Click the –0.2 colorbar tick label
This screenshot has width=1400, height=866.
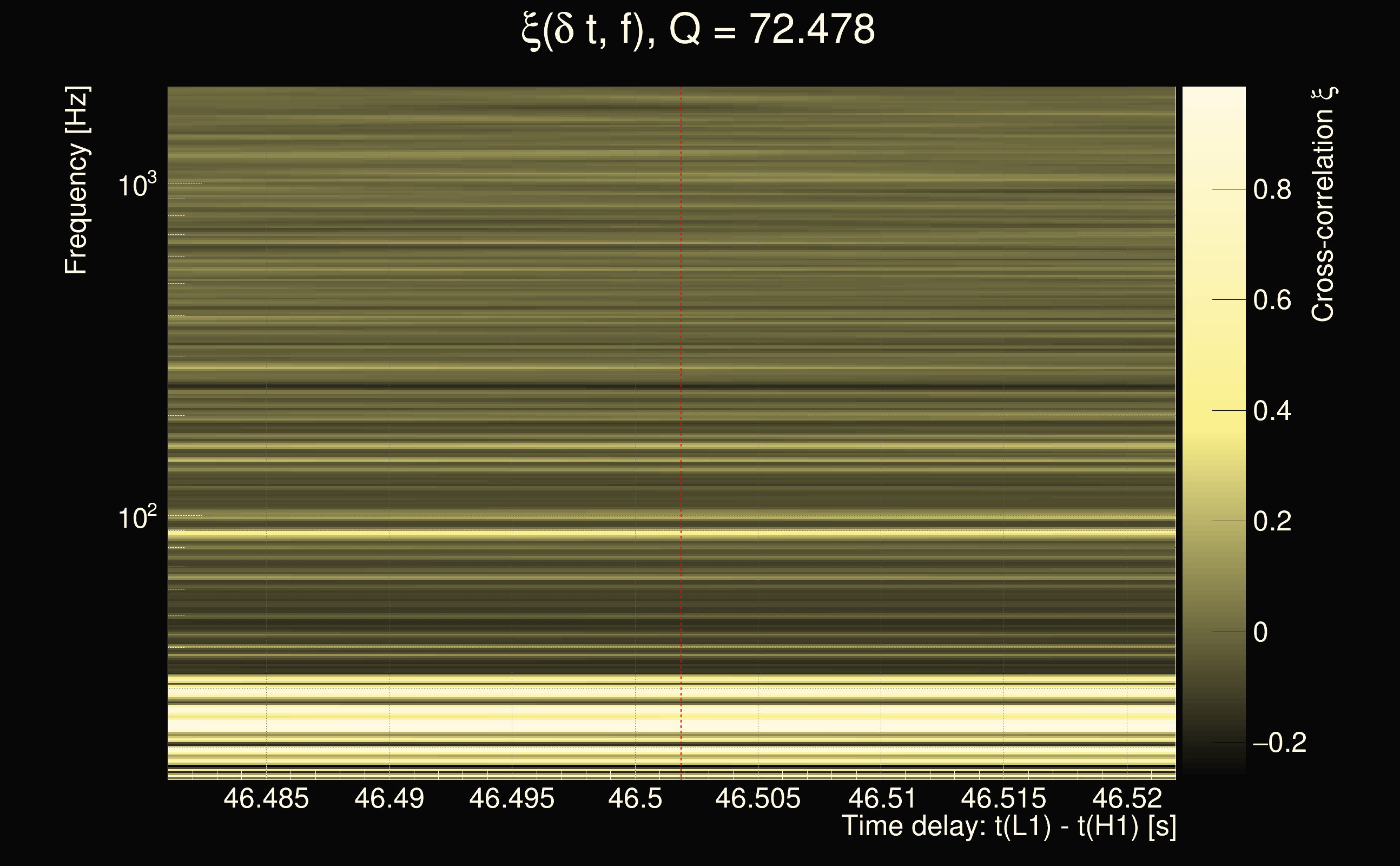pyautogui.click(x=1279, y=743)
